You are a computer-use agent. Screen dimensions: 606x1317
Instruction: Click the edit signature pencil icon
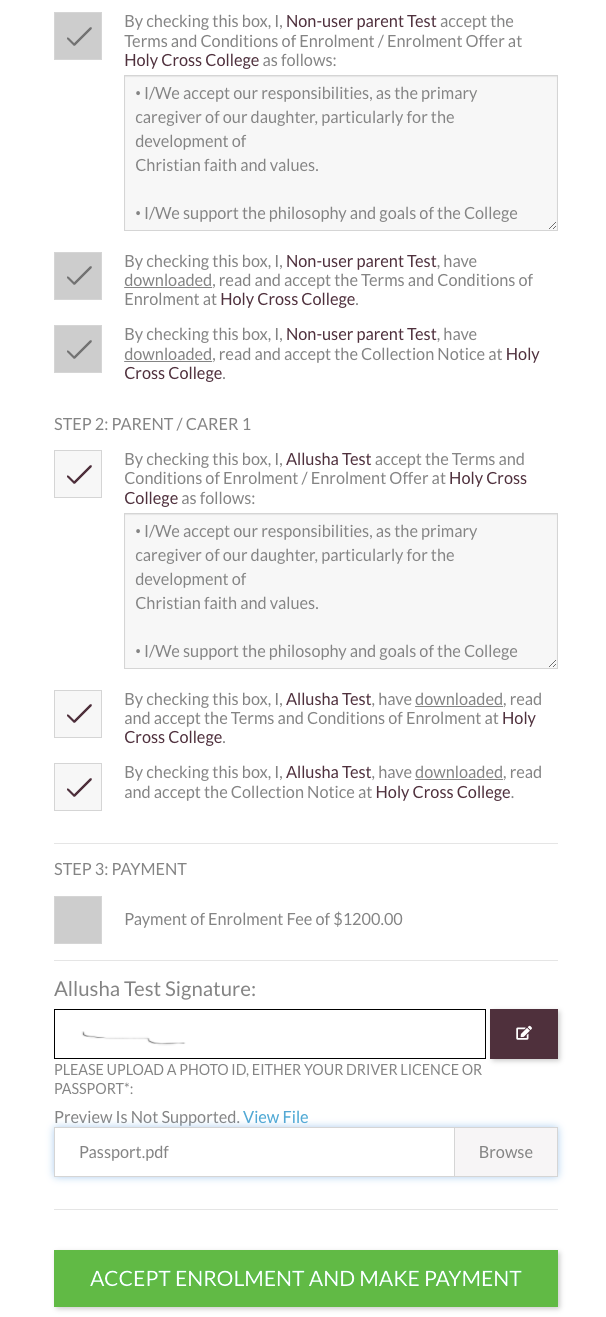[x=523, y=1034]
